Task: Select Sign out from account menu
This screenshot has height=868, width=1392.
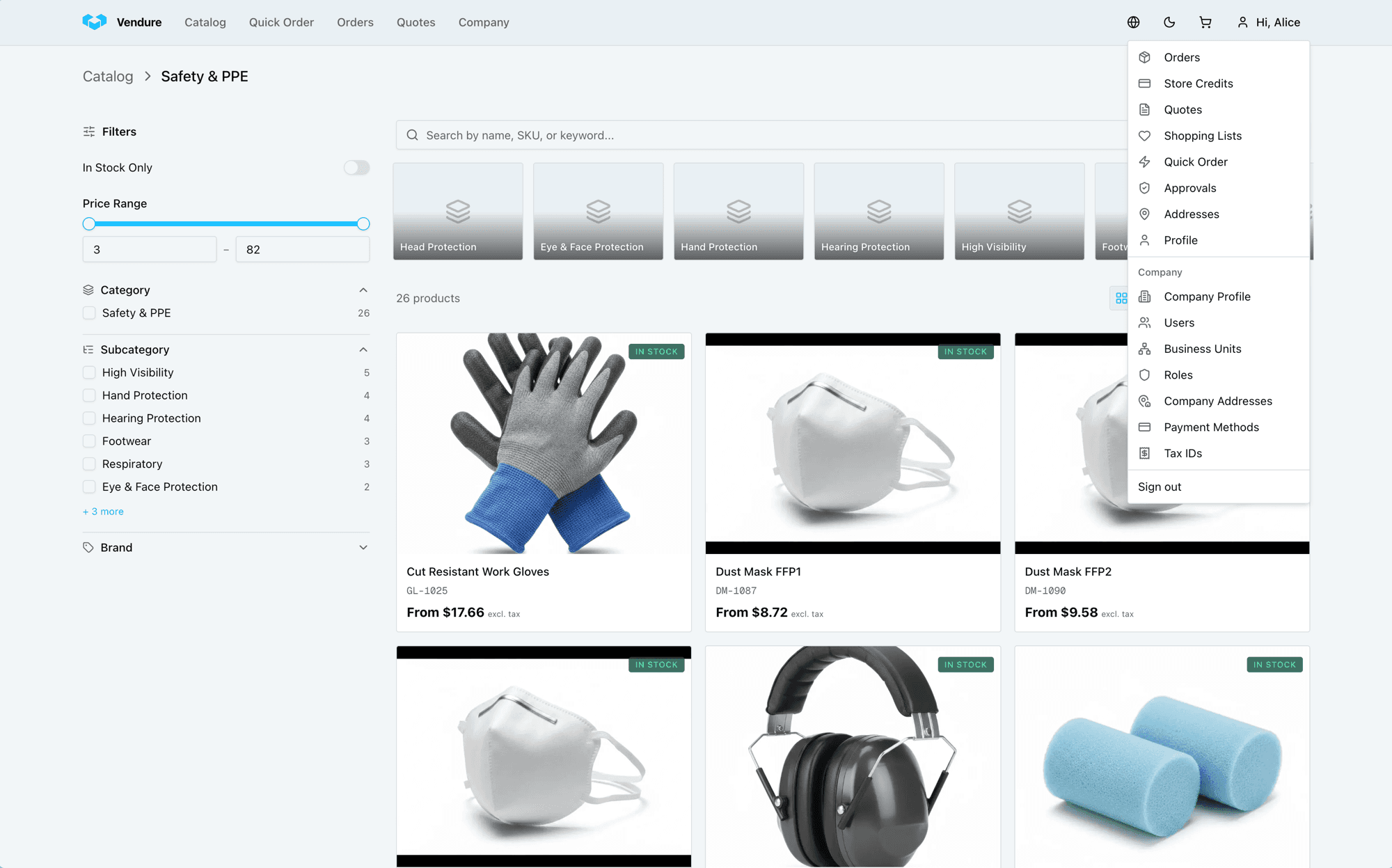Action: tap(1160, 487)
